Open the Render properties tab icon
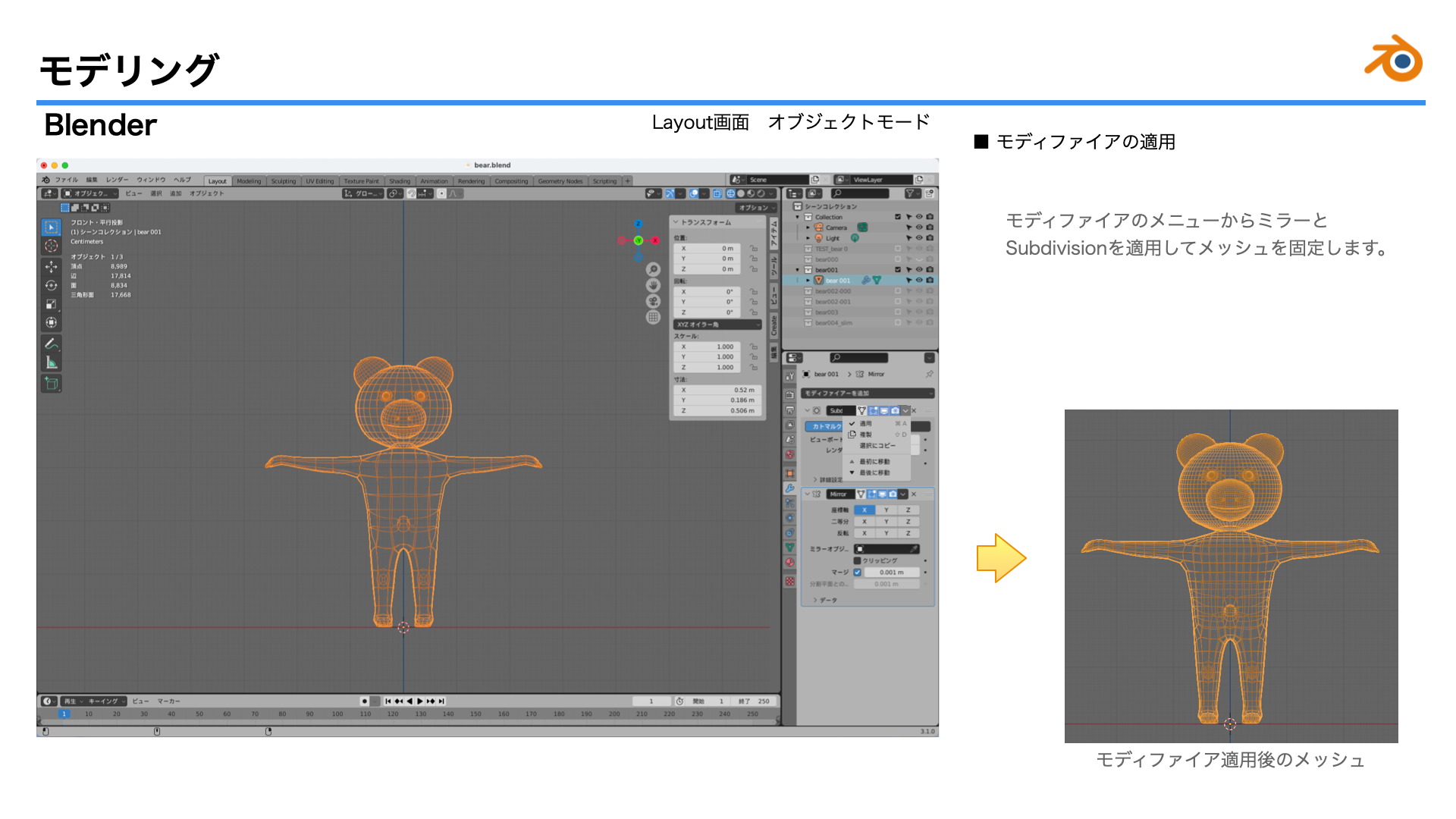Screen dimensions: 1456x819 [x=789, y=395]
